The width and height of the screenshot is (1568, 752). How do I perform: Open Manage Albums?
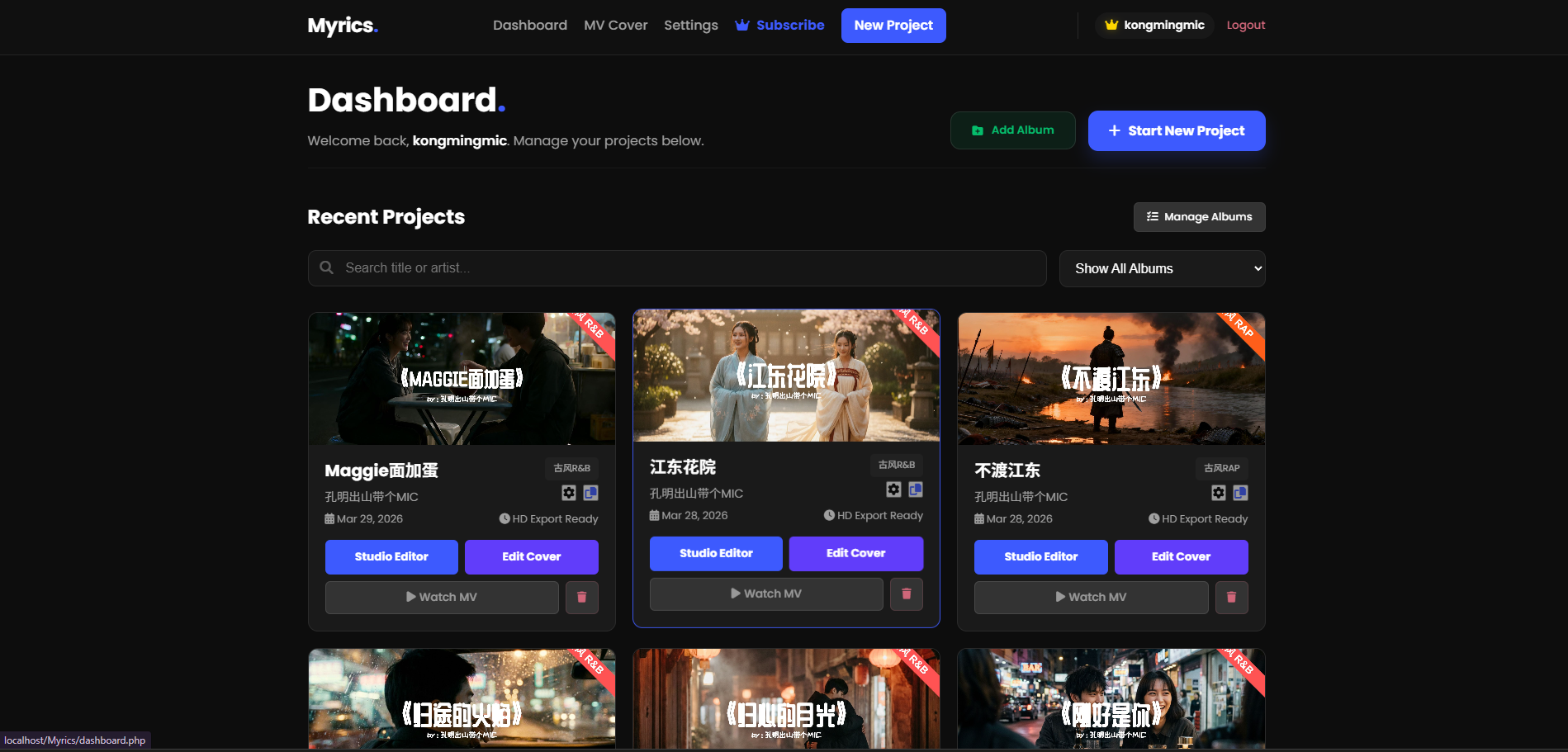coord(1199,217)
